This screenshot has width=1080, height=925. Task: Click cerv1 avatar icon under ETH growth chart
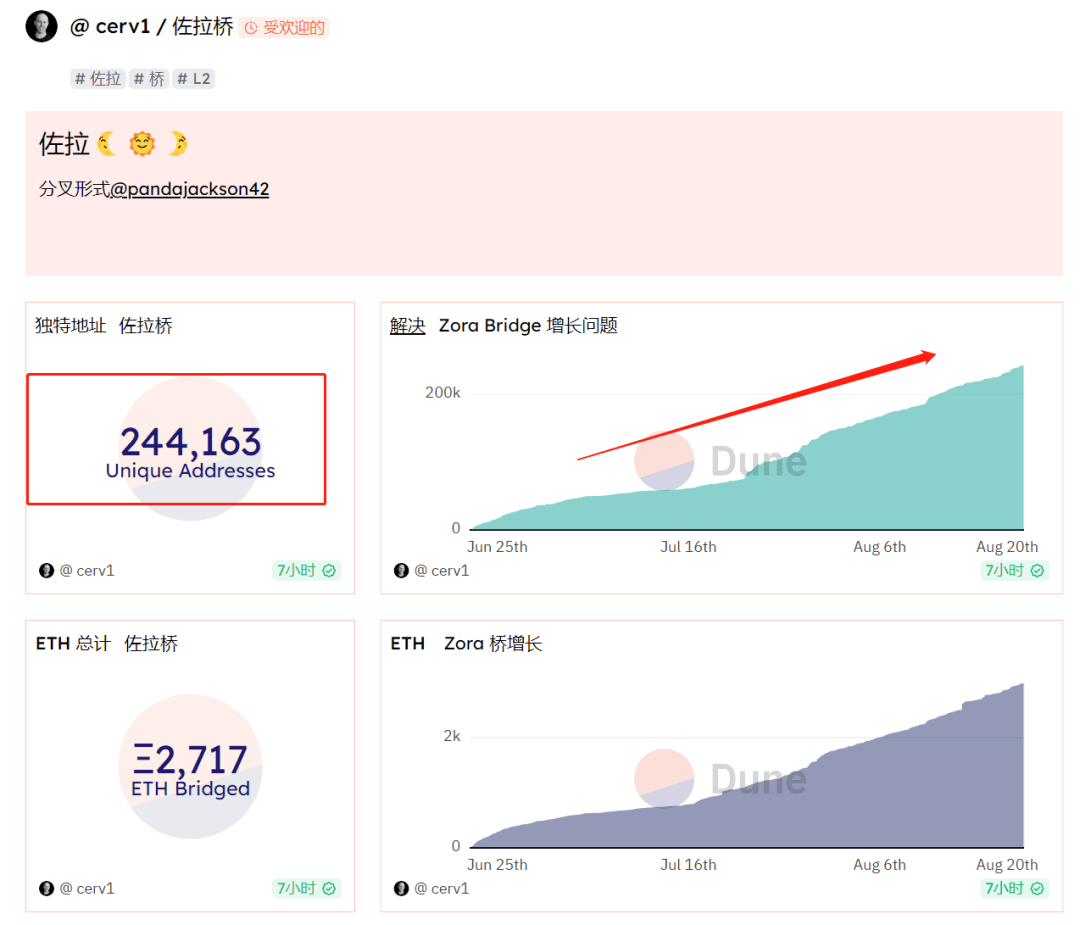(401, 888)
